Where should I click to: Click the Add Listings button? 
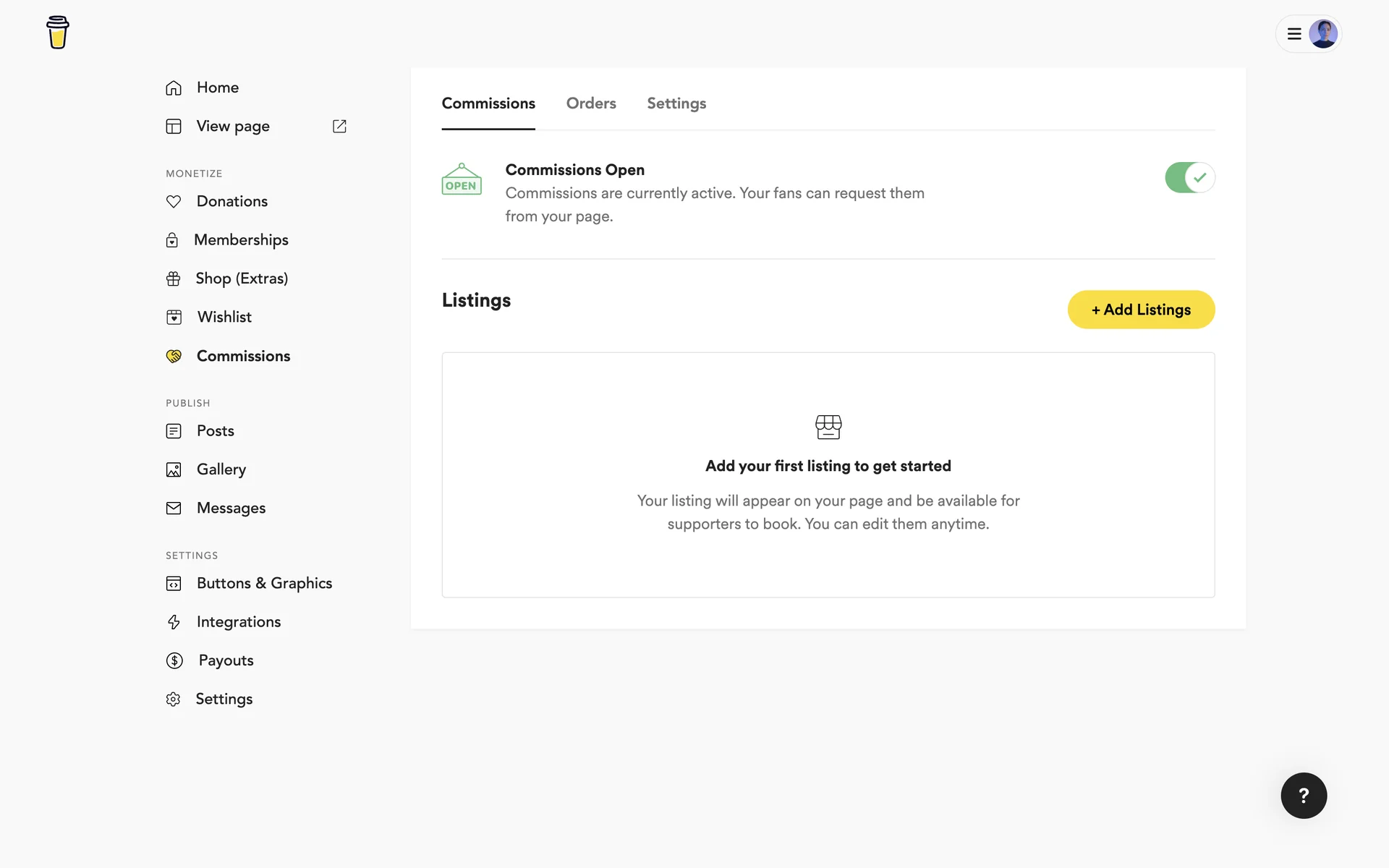click(x=1141, y=310)
